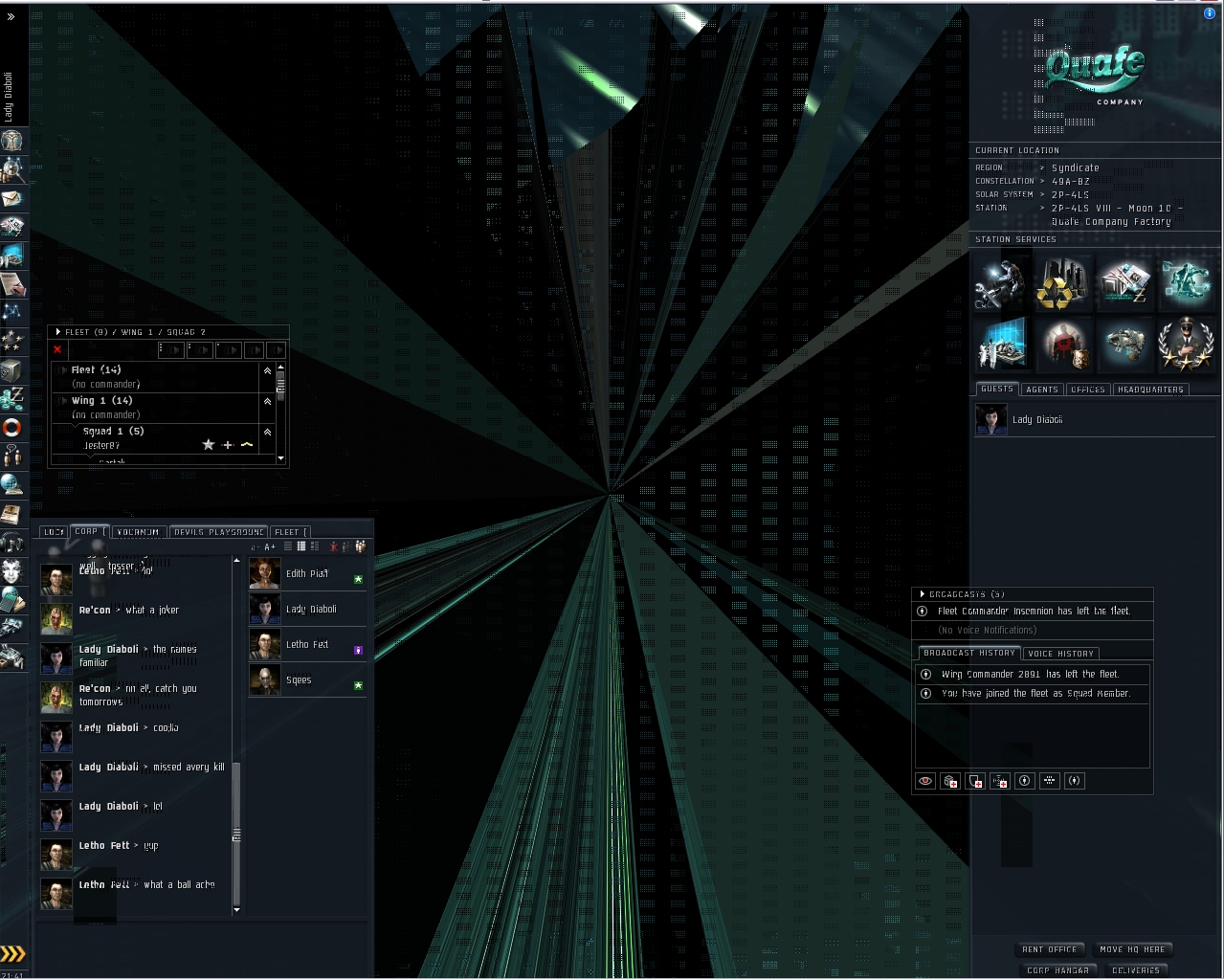Screen dimensions: 1224x980
Task: Open the Repair Shop station service
Action: [x=1003, y=284]
